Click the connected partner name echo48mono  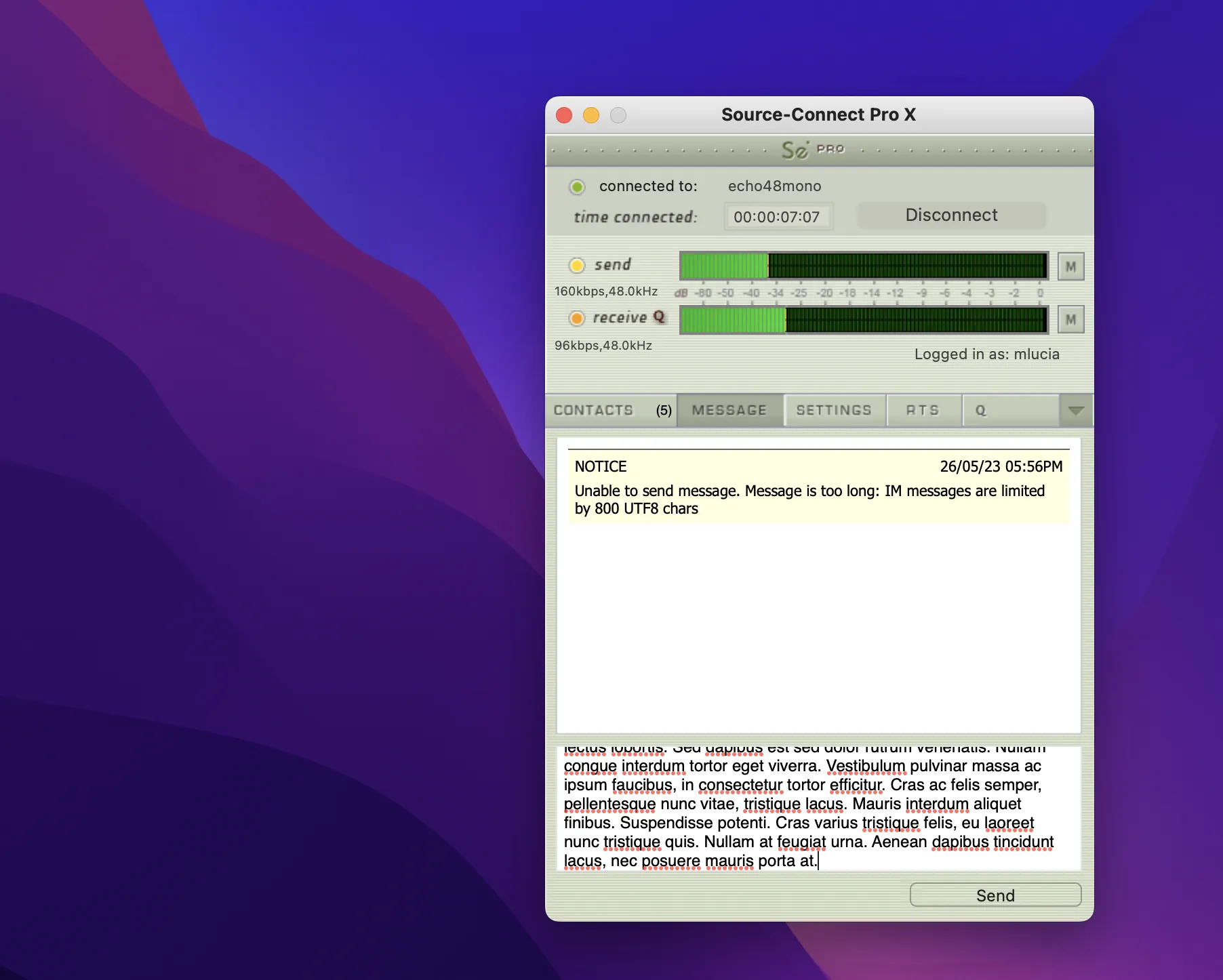point(775,186)
